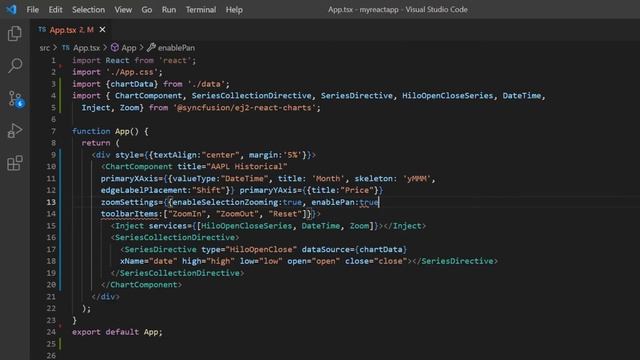Image resolution: width=640 pixels, height=360 pixels.
Task: Click the 'HiloOpenClose' type string on line 17
Action: tap(261, 249)
